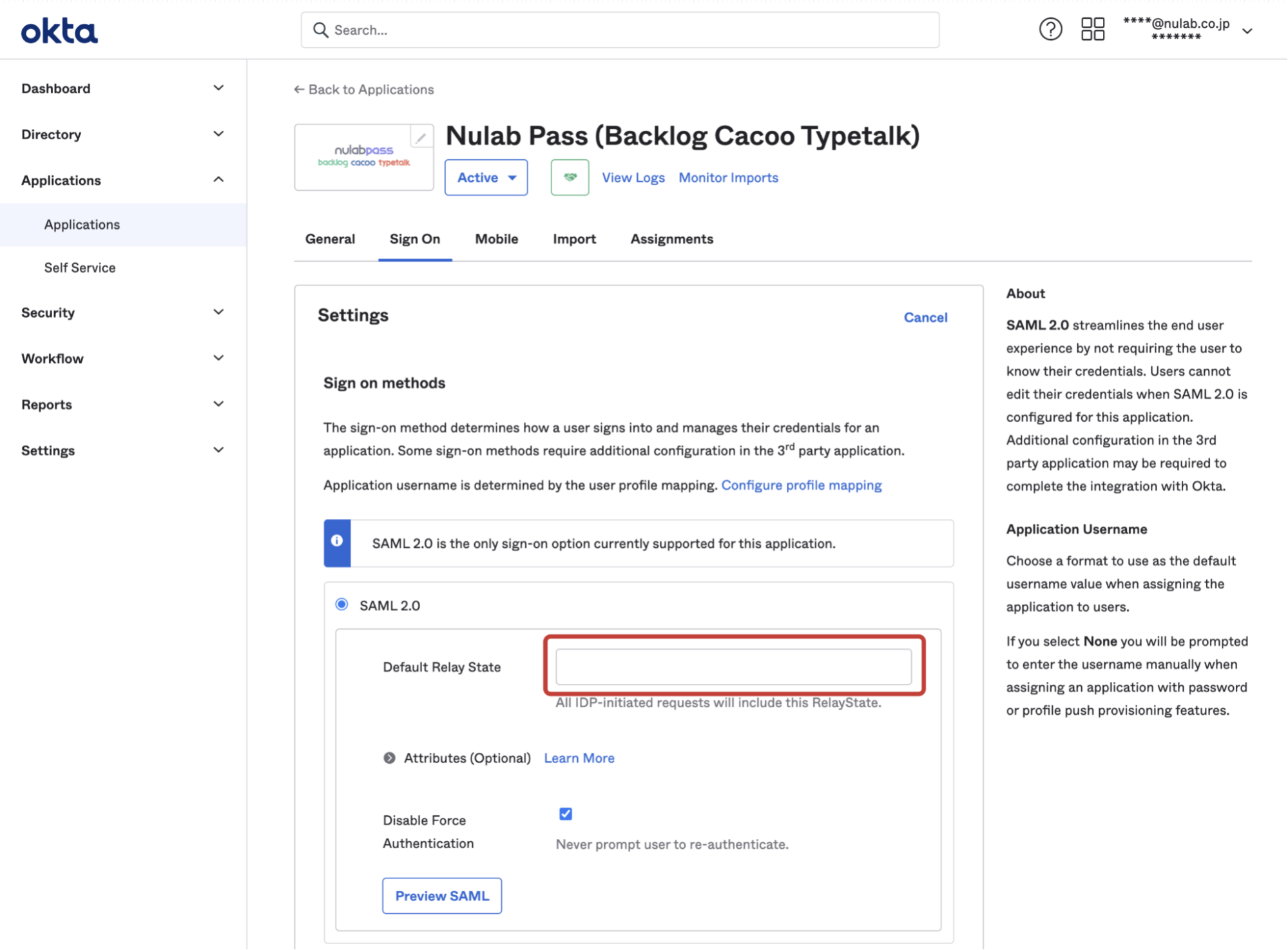1288x950 pixels.
Task: Open Configure profile mapping link
Action: (x=801, y=485)
